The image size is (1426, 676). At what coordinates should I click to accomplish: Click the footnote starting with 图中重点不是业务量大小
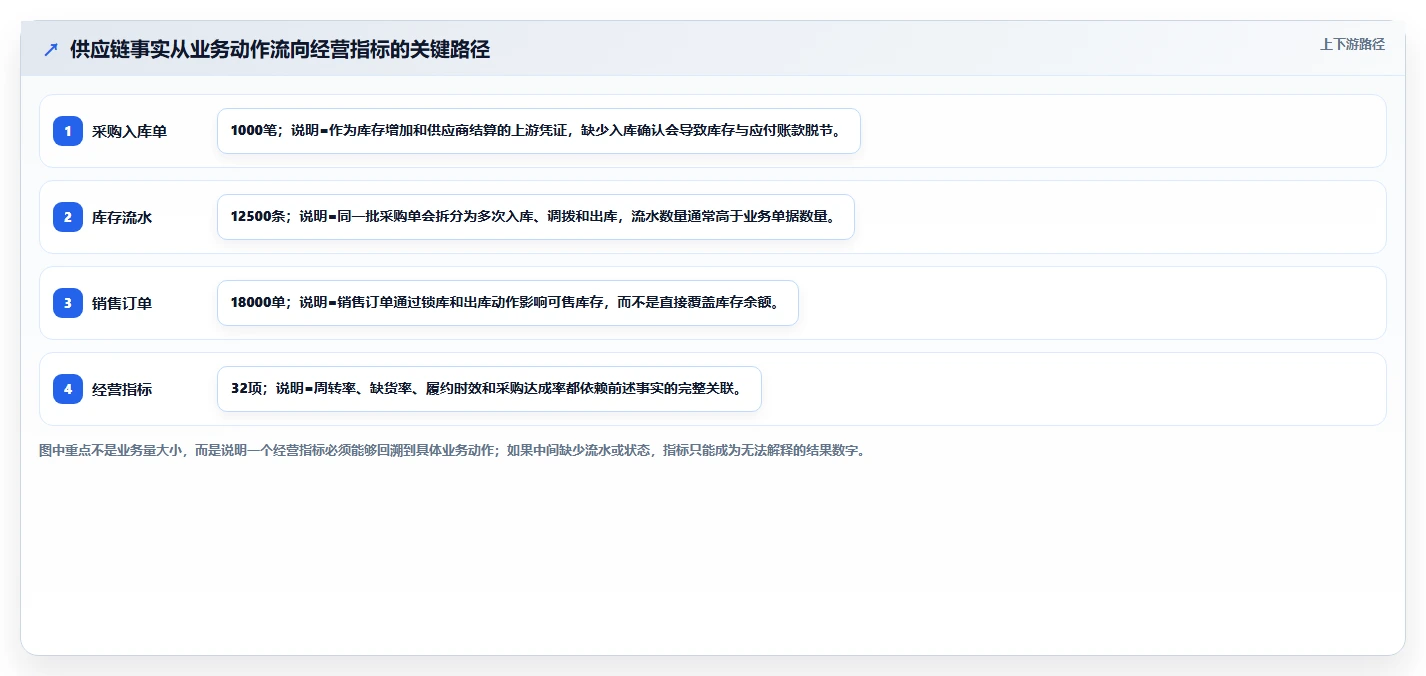click(452, 450)
